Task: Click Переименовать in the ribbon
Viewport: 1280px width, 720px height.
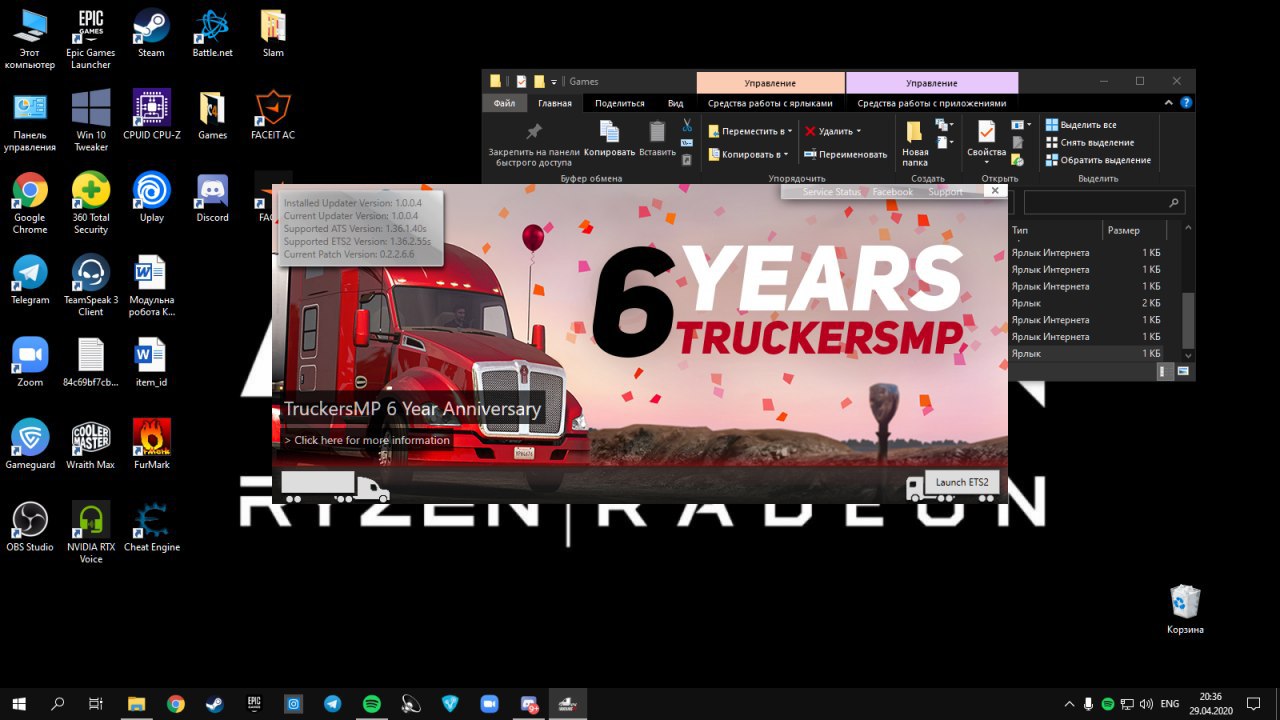Action: (846, 154)
